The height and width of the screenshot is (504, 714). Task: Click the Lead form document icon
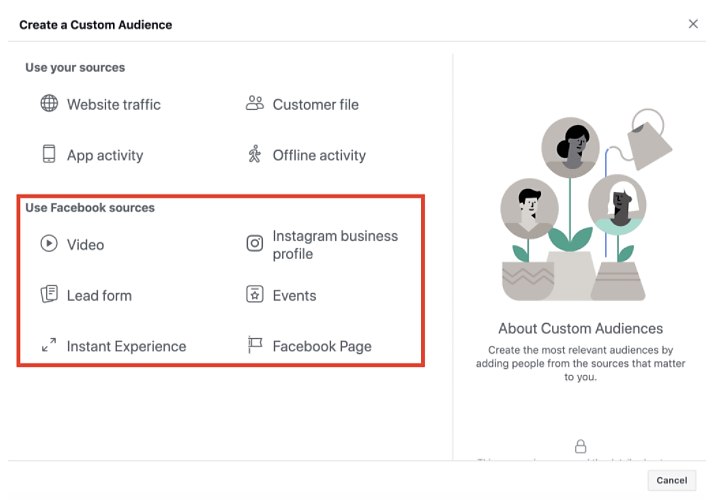49,294
